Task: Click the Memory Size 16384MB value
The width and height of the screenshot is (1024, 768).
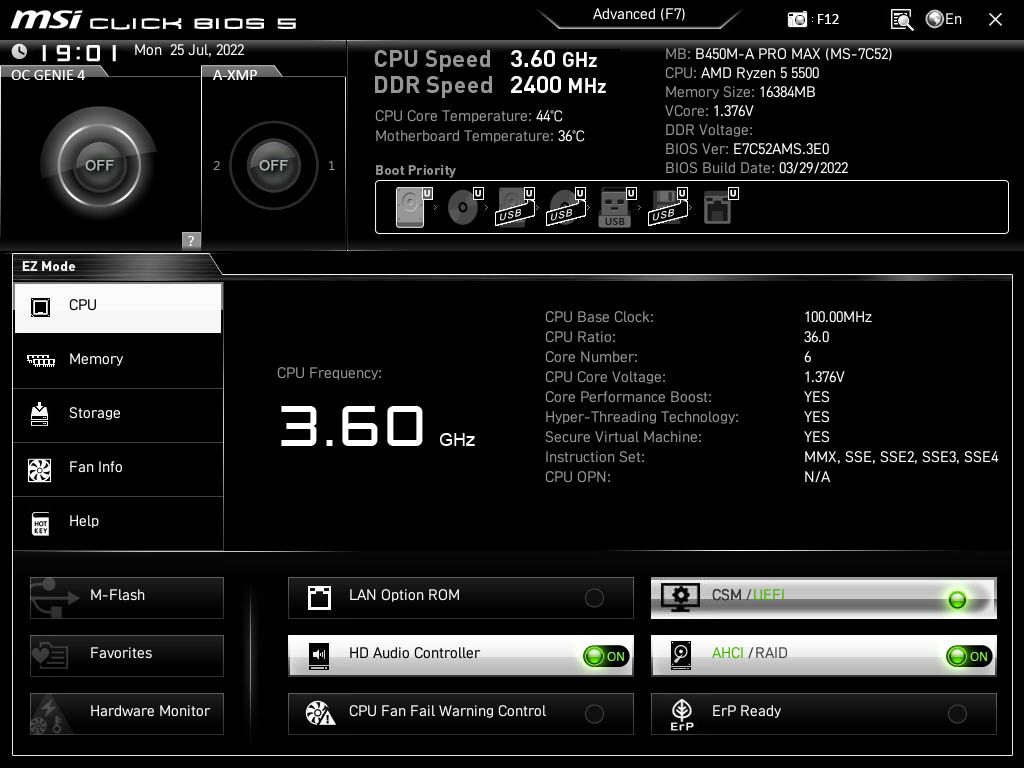Action: click(787, 92)
